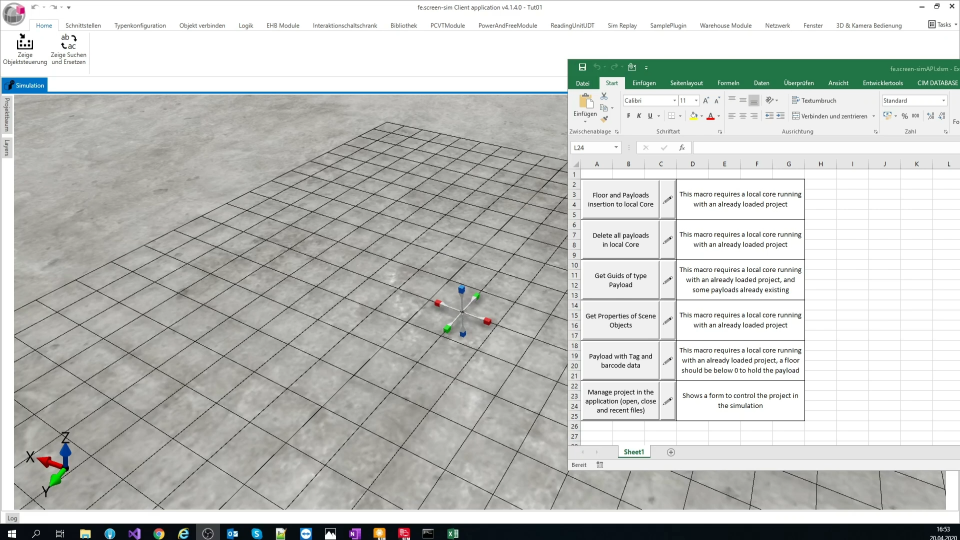
Task: Center text horizontally in Excel
Action: coord(743,116)
